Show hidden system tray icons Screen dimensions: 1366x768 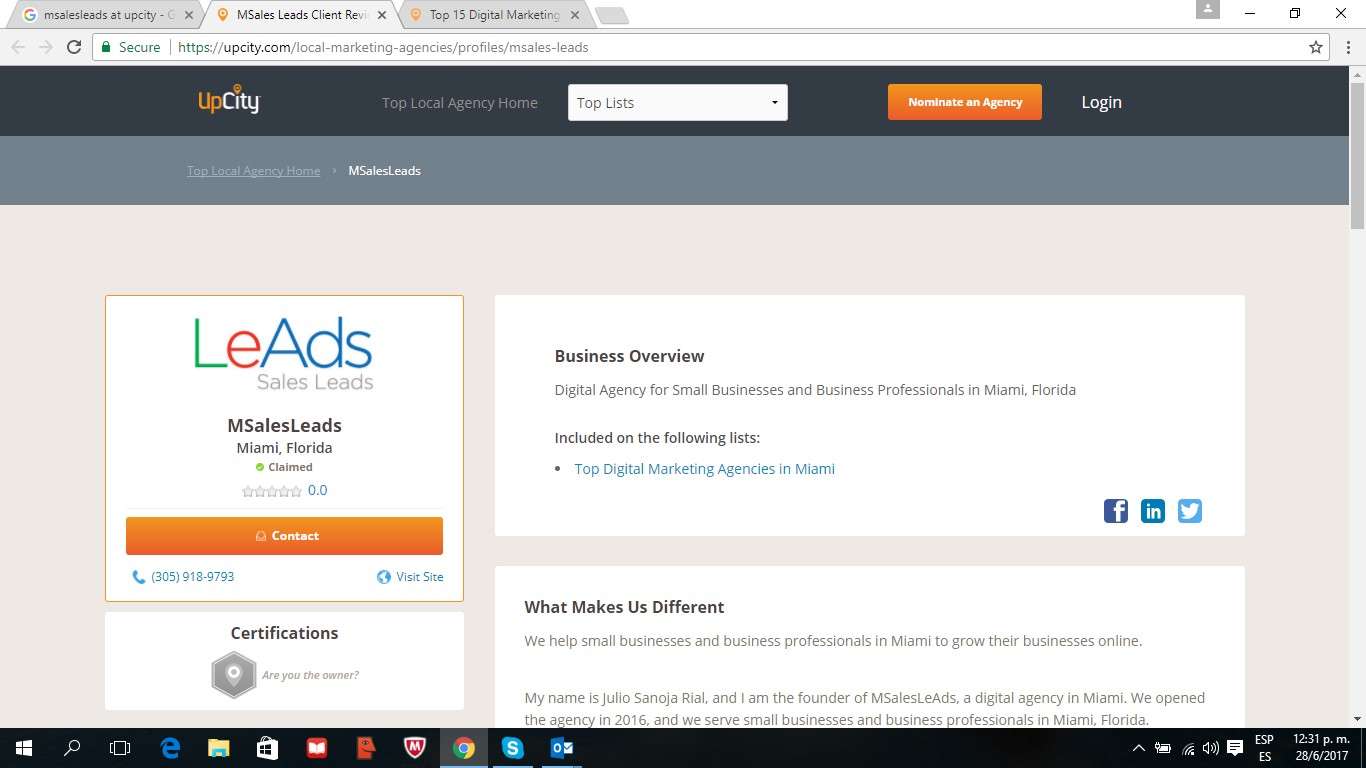point(1139,748)
